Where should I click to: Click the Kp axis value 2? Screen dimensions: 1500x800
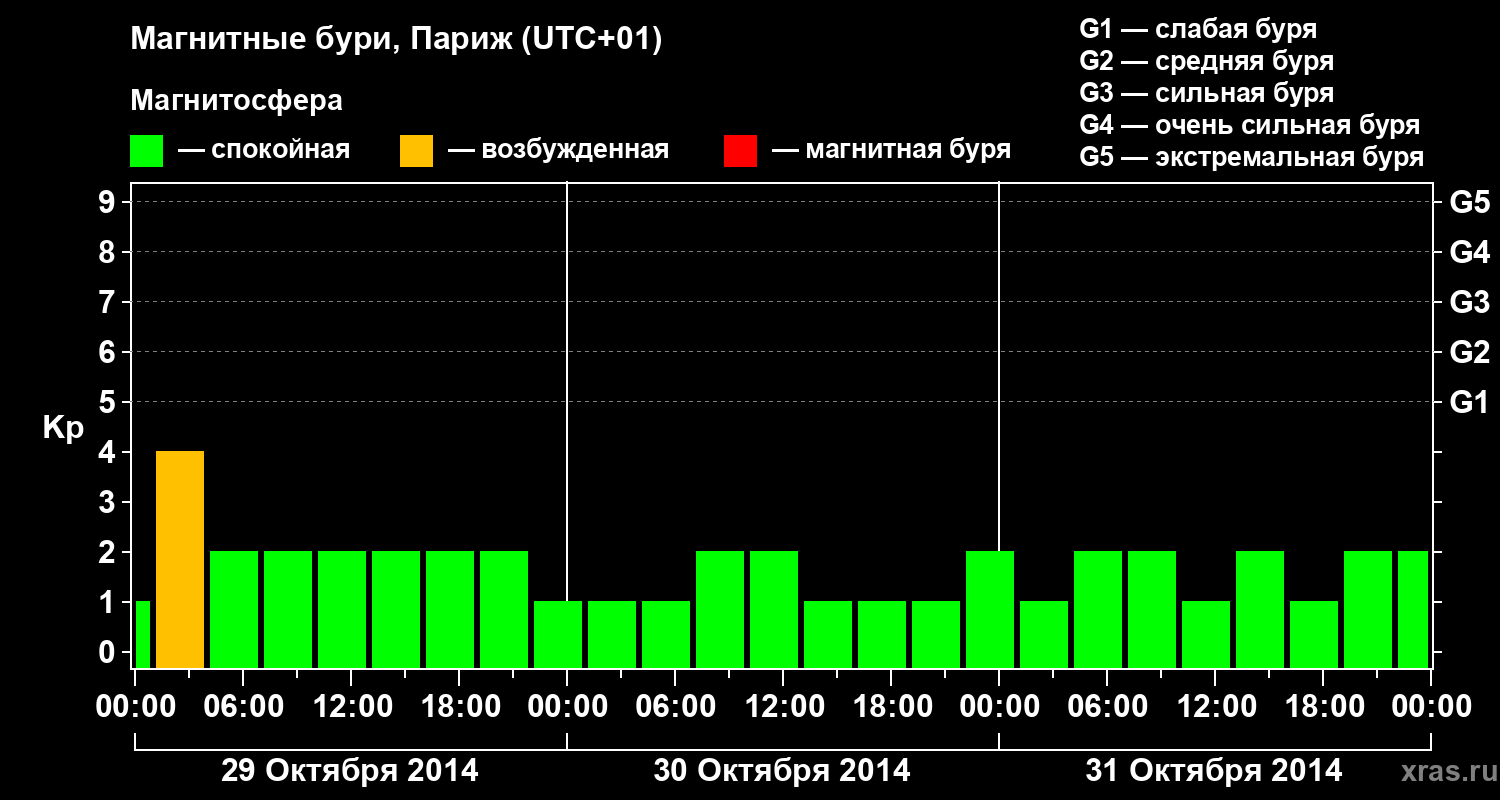coord(109,552)
